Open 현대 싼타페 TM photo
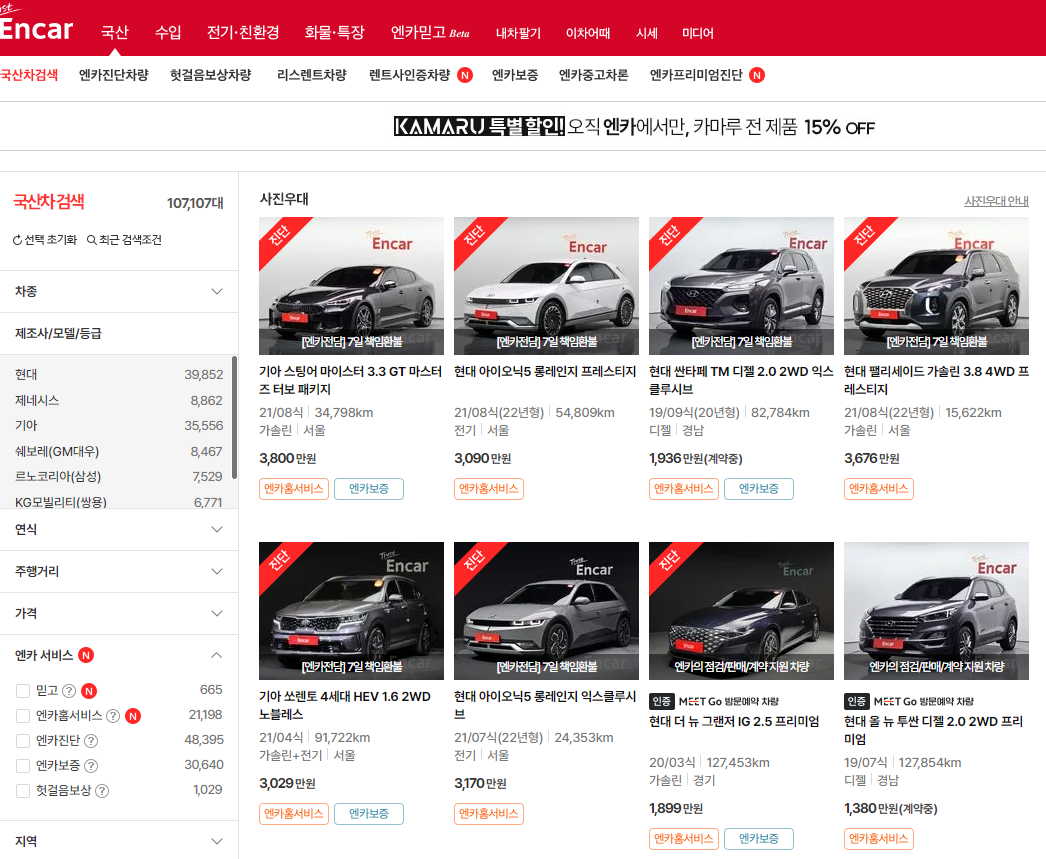The width and height of the screenshot is (1046, 859). [x=741, y=286]
